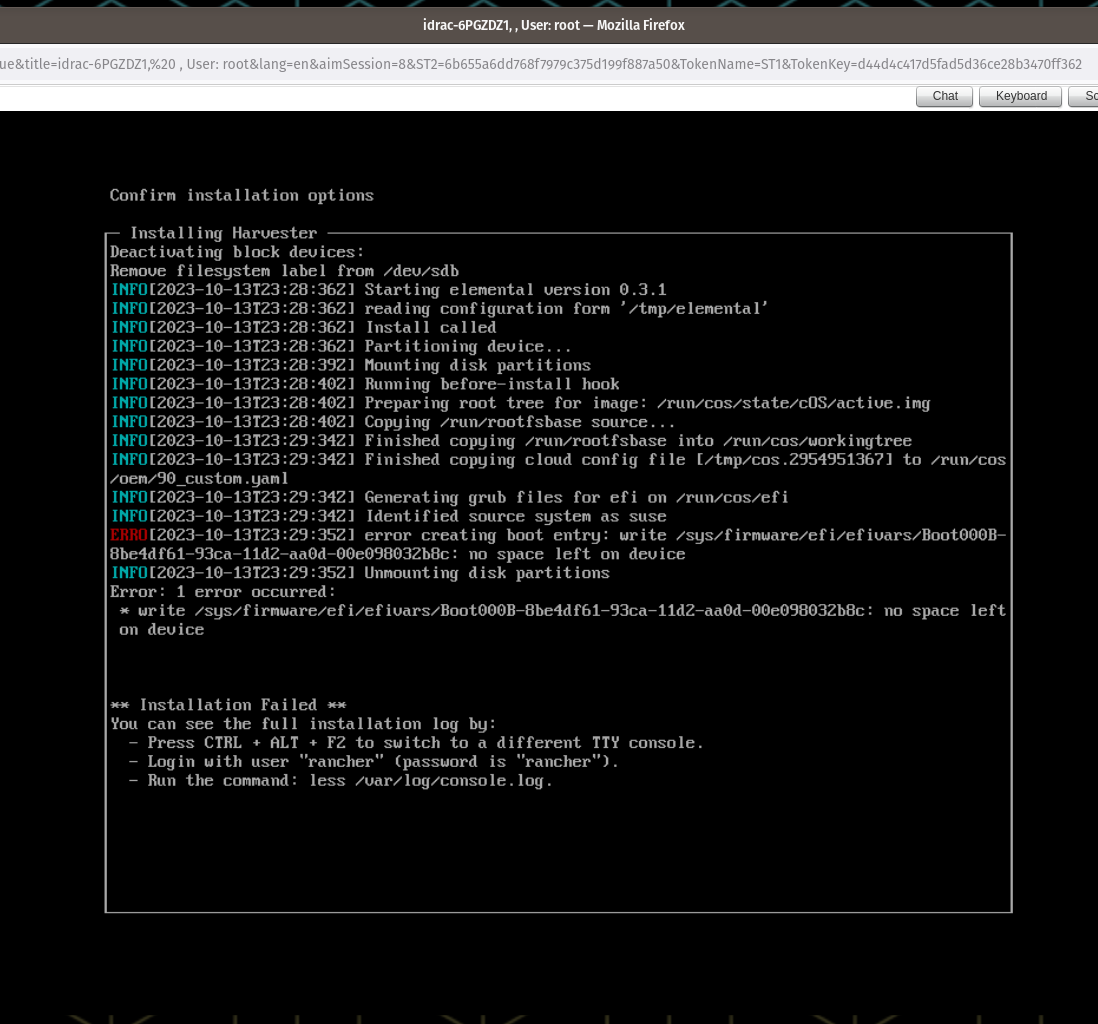Click the red ERRO boot entry error line
Screen dimensions: 1098x1024
tap(558, 545)
